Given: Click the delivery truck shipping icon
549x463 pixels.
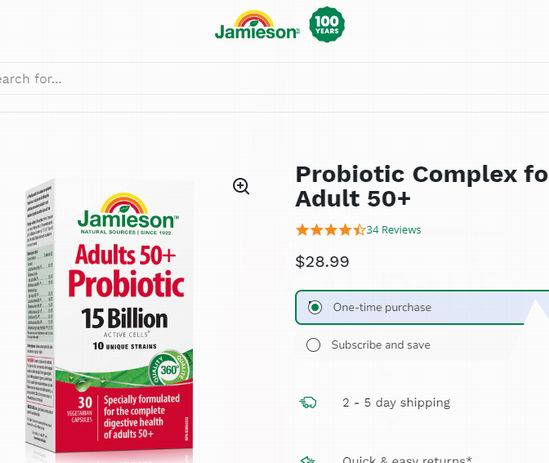Looking at the screenshot, I should pos(308,402).
